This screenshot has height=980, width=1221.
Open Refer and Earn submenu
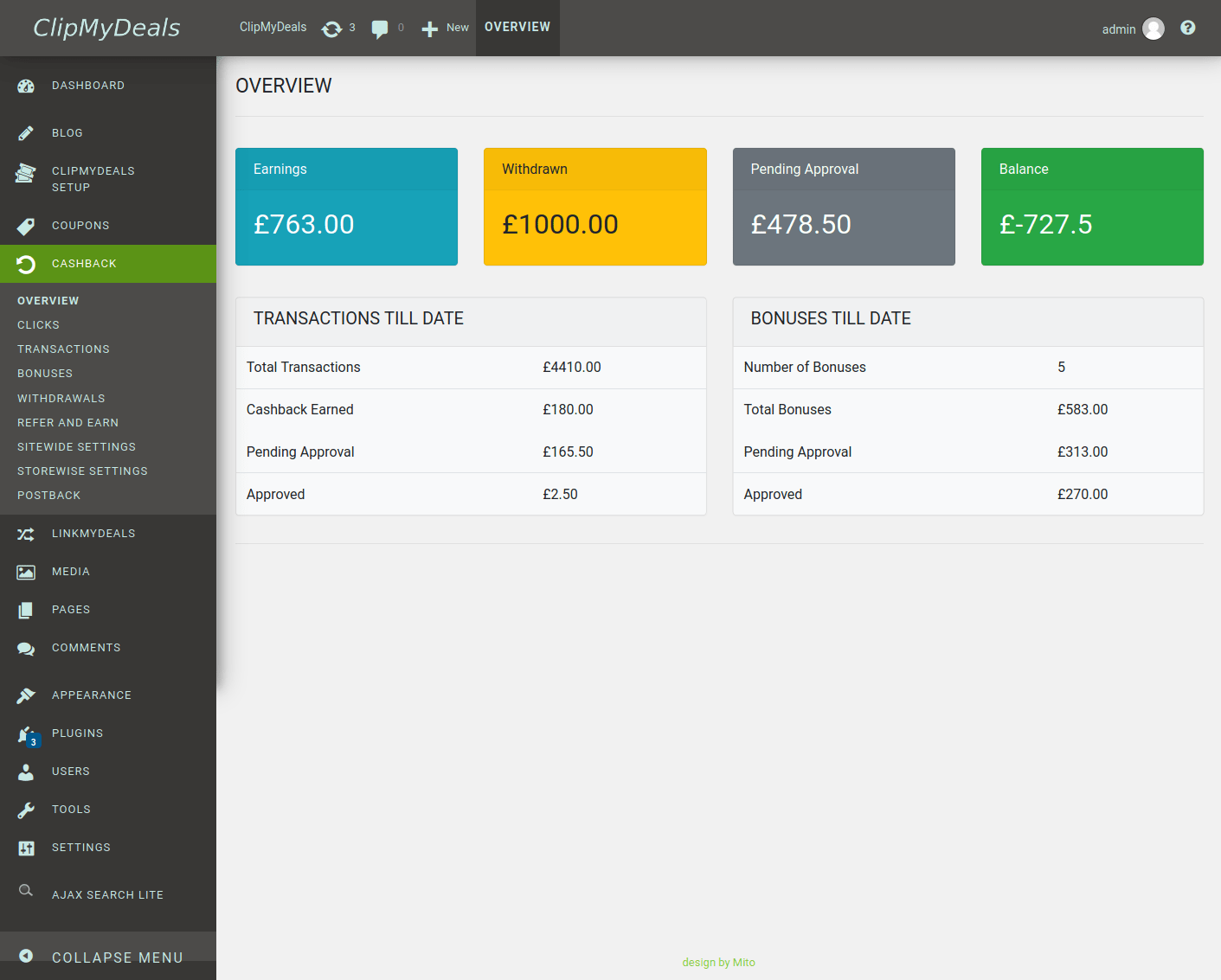tap(68, 423)
